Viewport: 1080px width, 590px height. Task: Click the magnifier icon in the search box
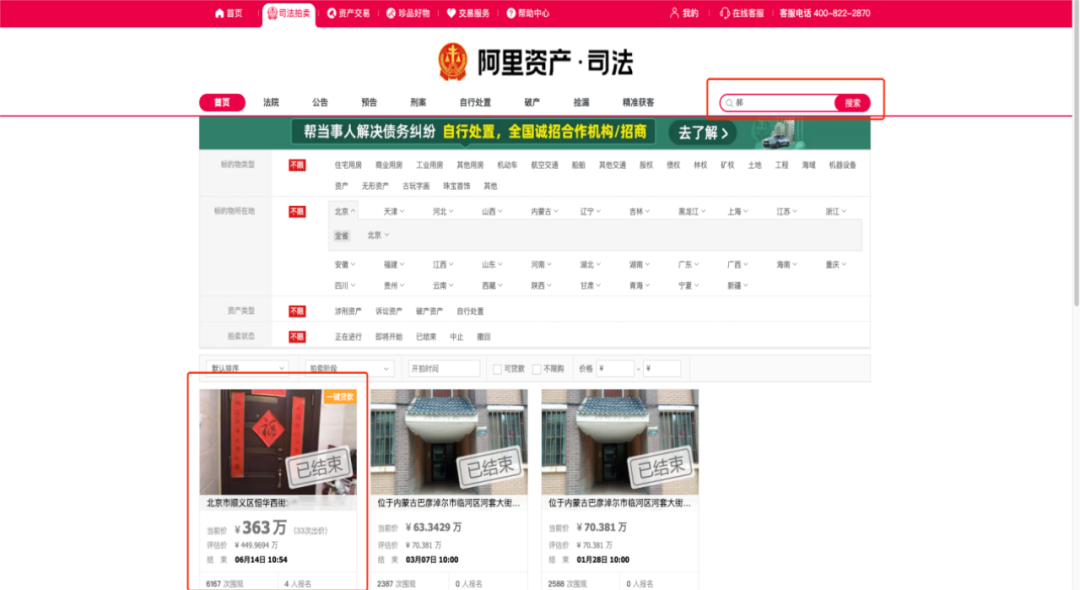[729, 103]
